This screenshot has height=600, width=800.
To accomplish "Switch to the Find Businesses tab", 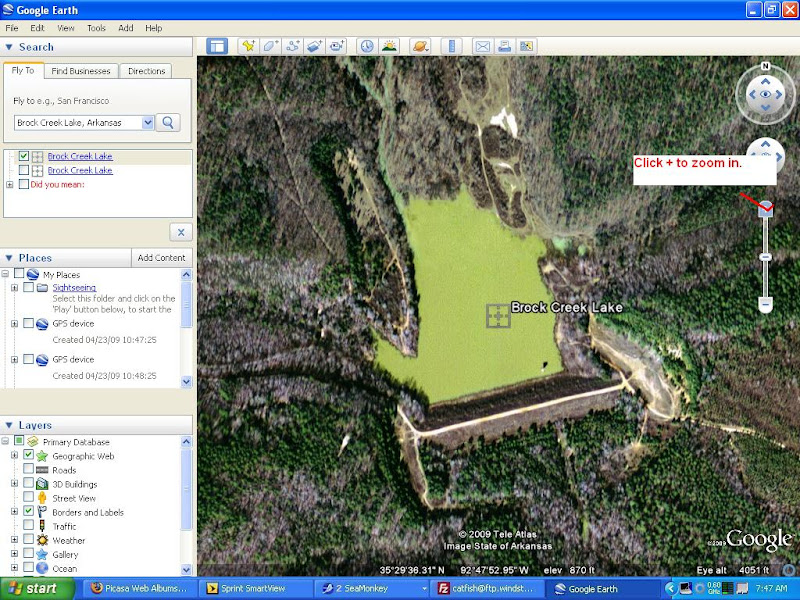I will 83,71.
